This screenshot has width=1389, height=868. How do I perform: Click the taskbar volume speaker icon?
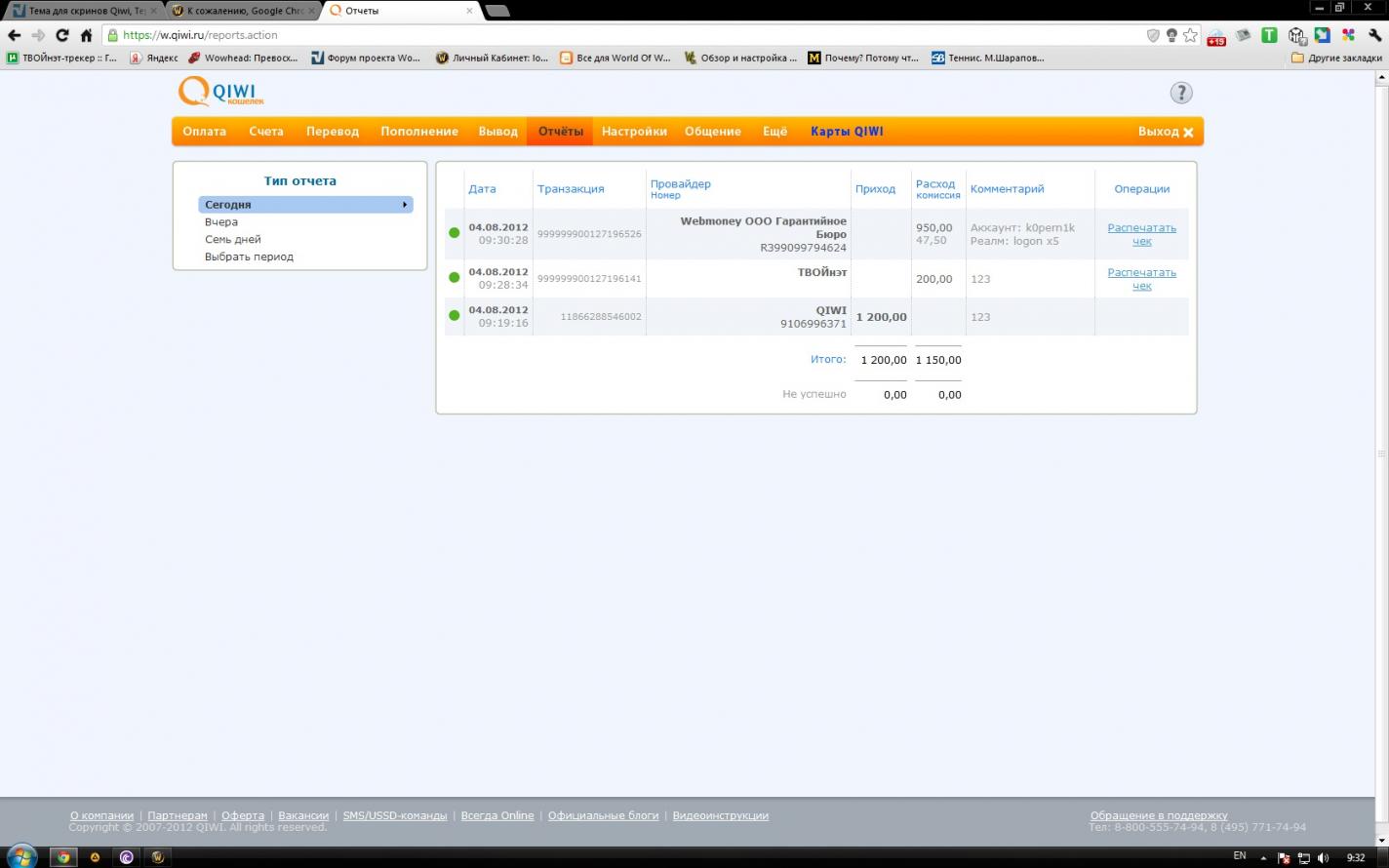click(x=1323, y=857)
